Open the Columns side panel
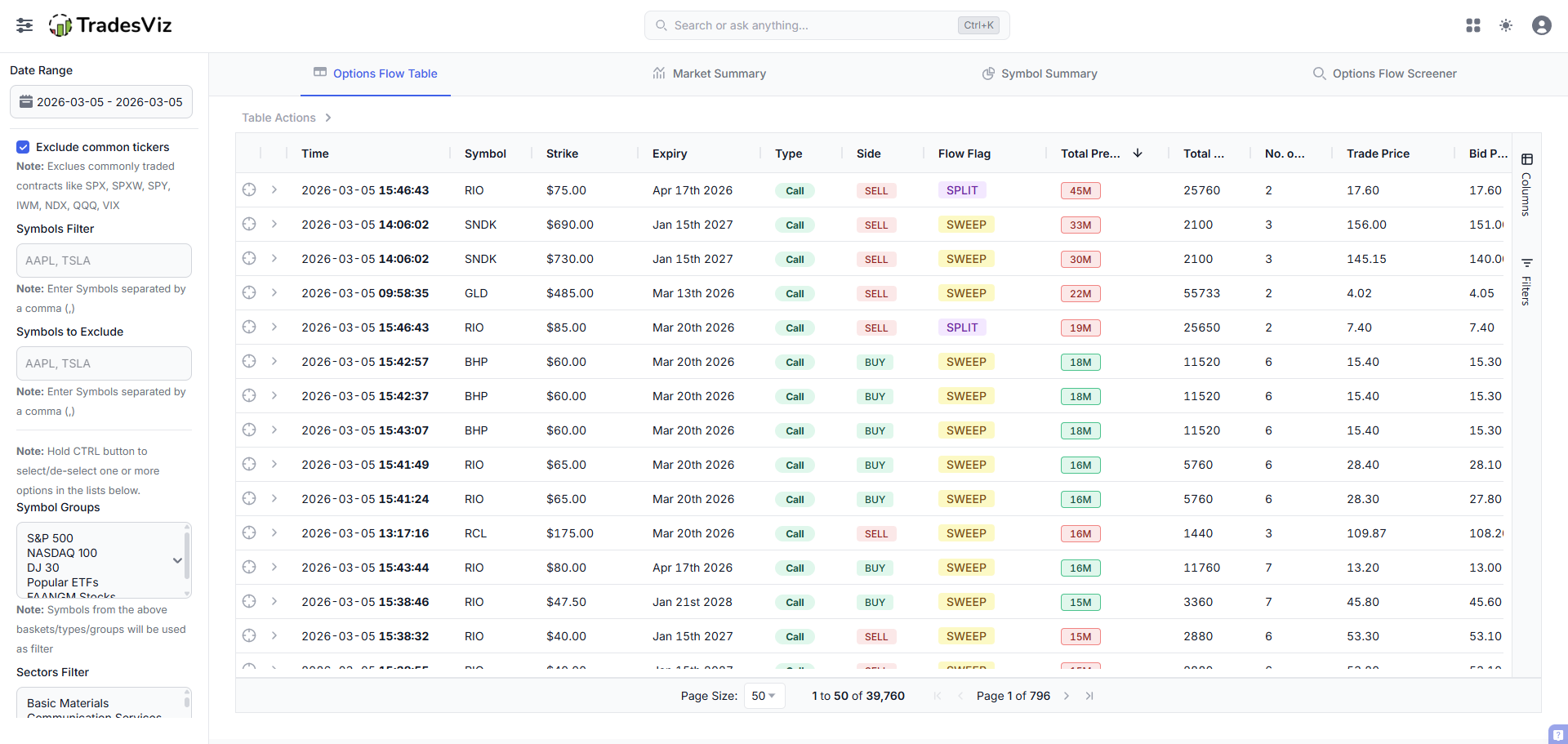The width and height of the screenshot is (1568, 744). pos(1526,184)
